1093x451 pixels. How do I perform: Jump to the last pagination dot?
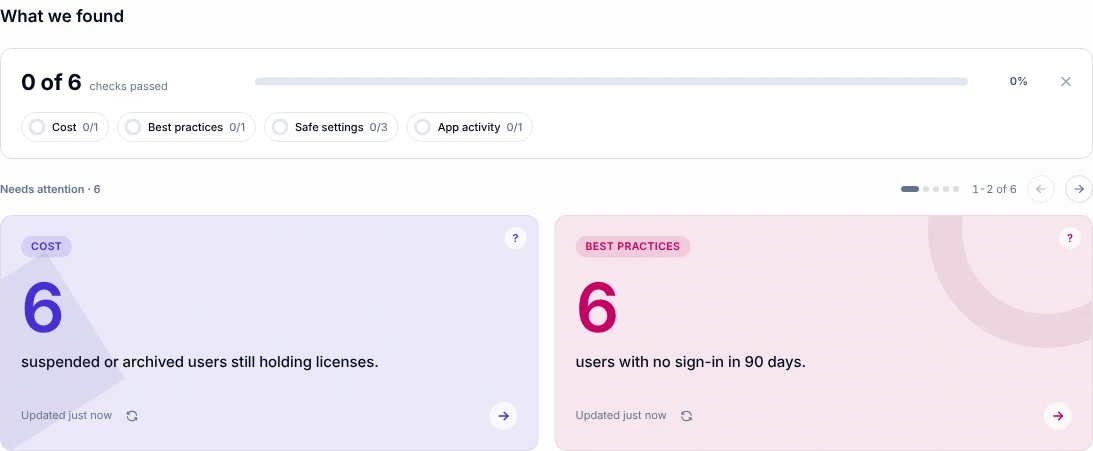point(956,189)
